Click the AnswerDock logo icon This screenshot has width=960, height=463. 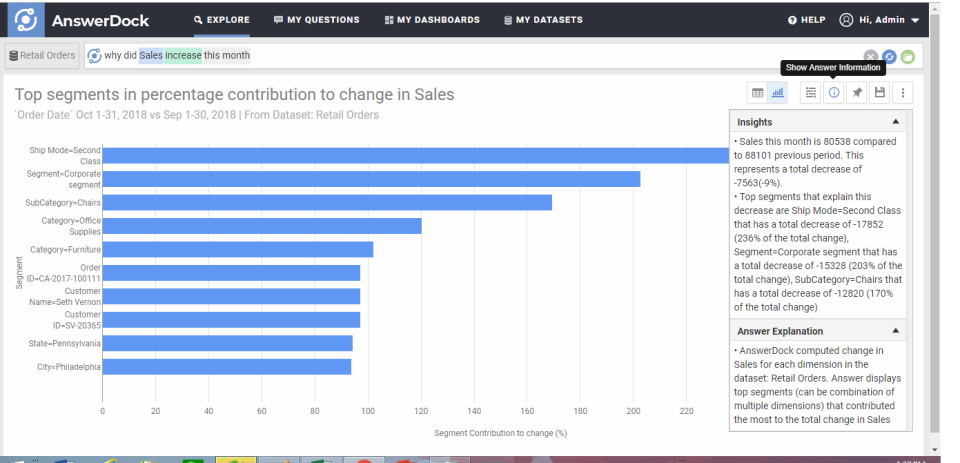tap(27, 20)
